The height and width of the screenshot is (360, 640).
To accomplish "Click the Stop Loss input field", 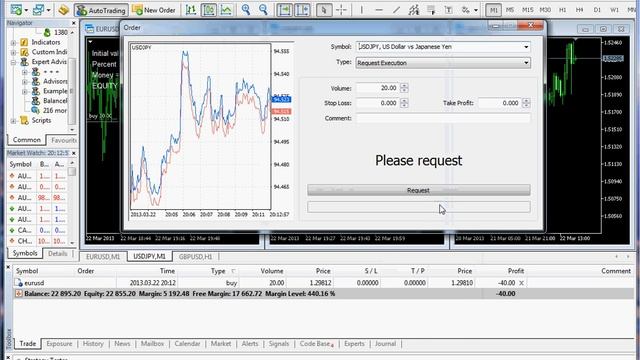I will pyautogui.click(x=378, y=103).
